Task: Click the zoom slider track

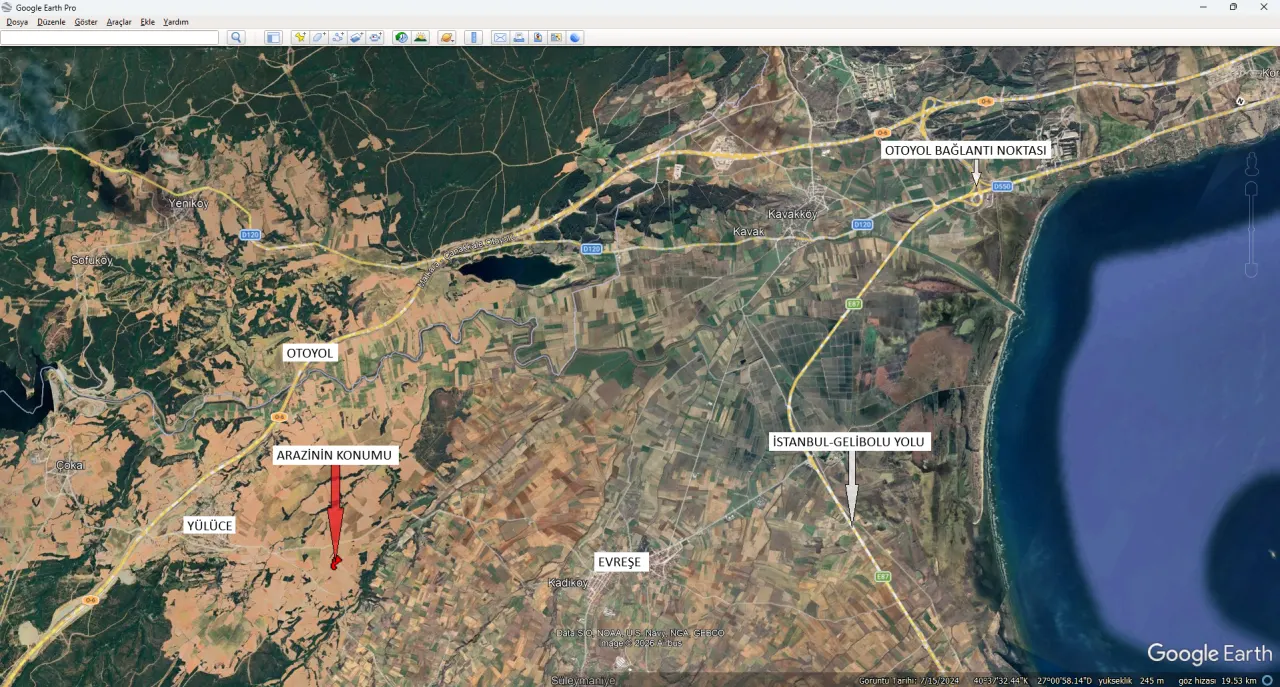Action: tap(1250, 228)
